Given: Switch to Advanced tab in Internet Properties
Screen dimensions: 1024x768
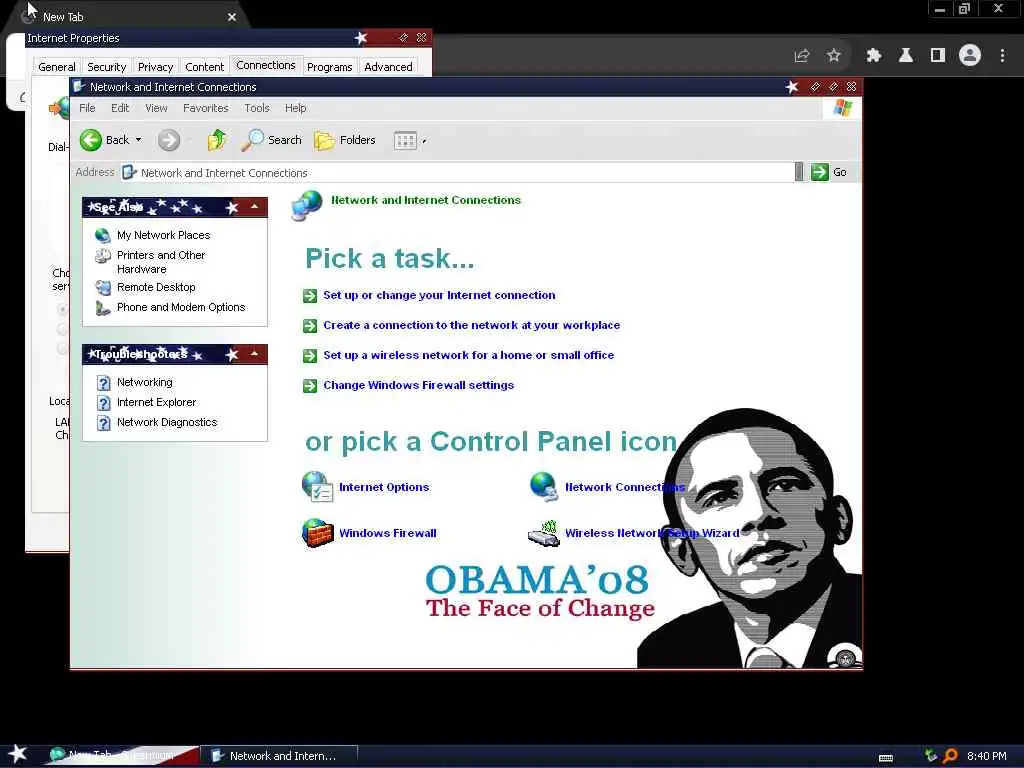Looking at the screenshot, I should (388, 67).
